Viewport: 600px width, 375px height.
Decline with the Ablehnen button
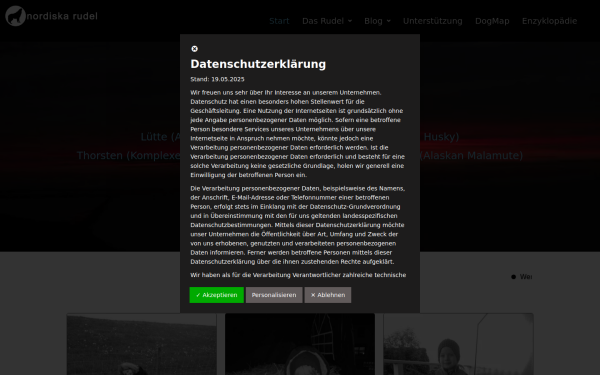[328, 295]
